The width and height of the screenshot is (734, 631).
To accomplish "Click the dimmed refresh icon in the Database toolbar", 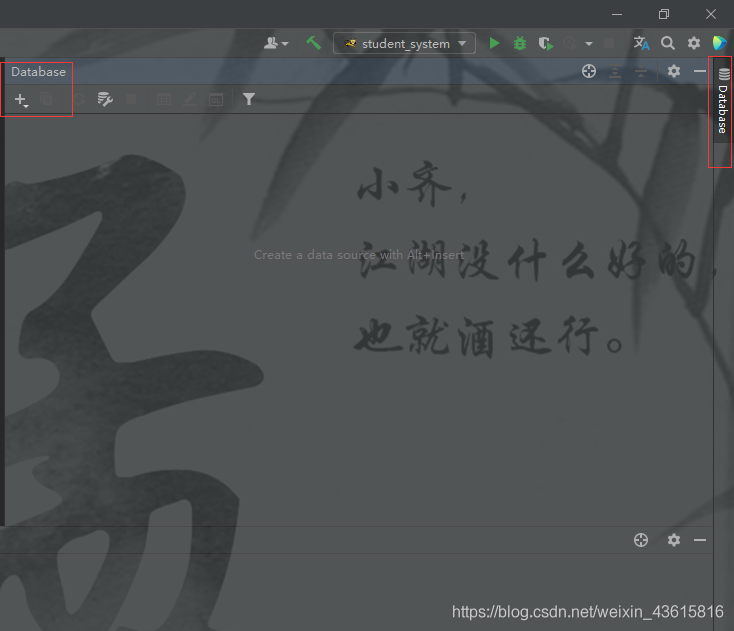I will tap(79, 99).
